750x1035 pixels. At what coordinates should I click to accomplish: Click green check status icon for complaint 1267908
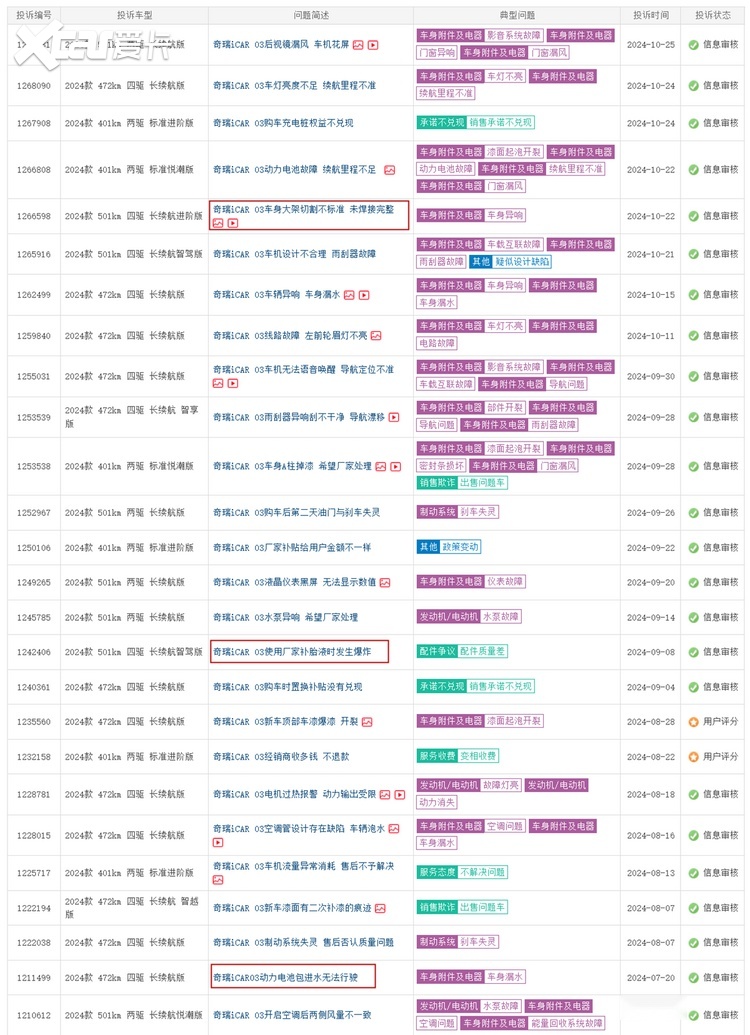(693, 123)
